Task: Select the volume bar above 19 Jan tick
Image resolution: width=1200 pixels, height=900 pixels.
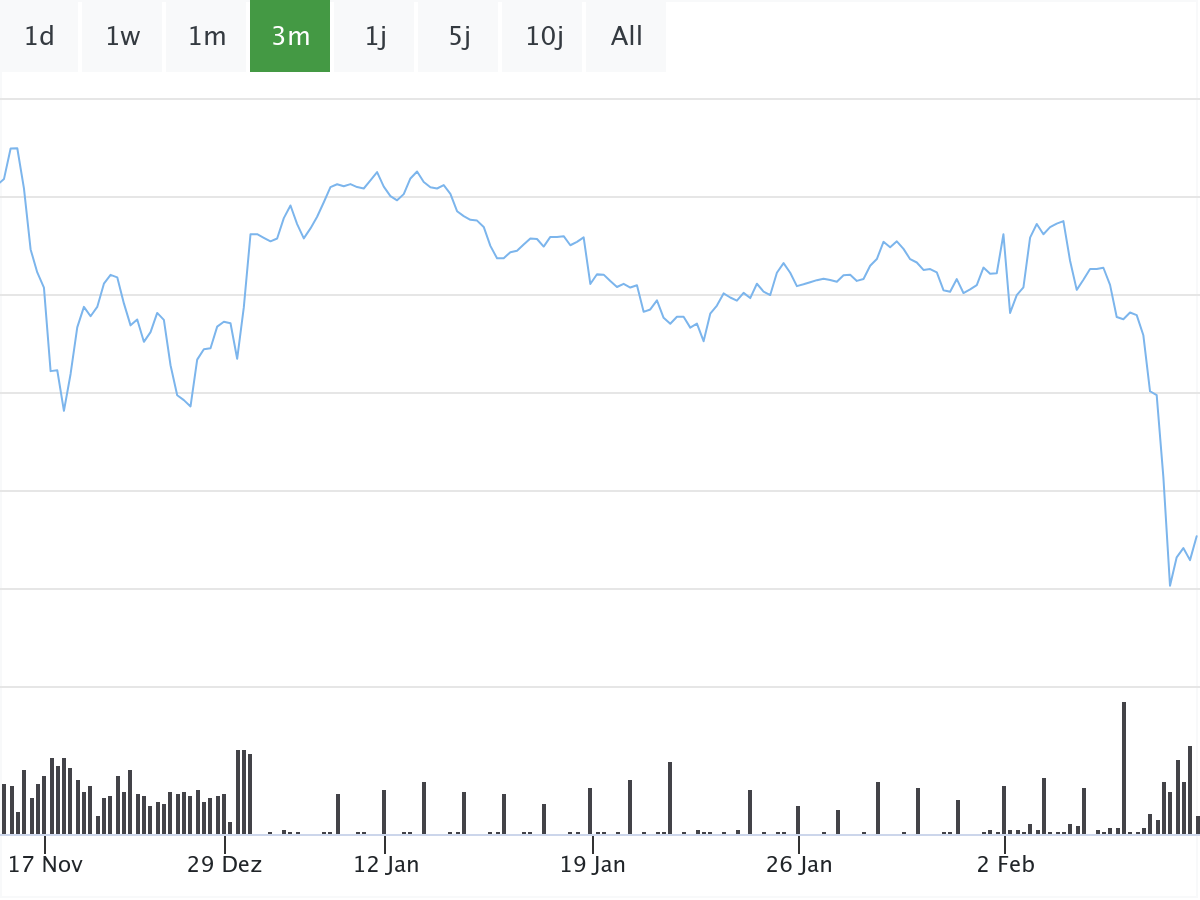Action: pos(590,811)
